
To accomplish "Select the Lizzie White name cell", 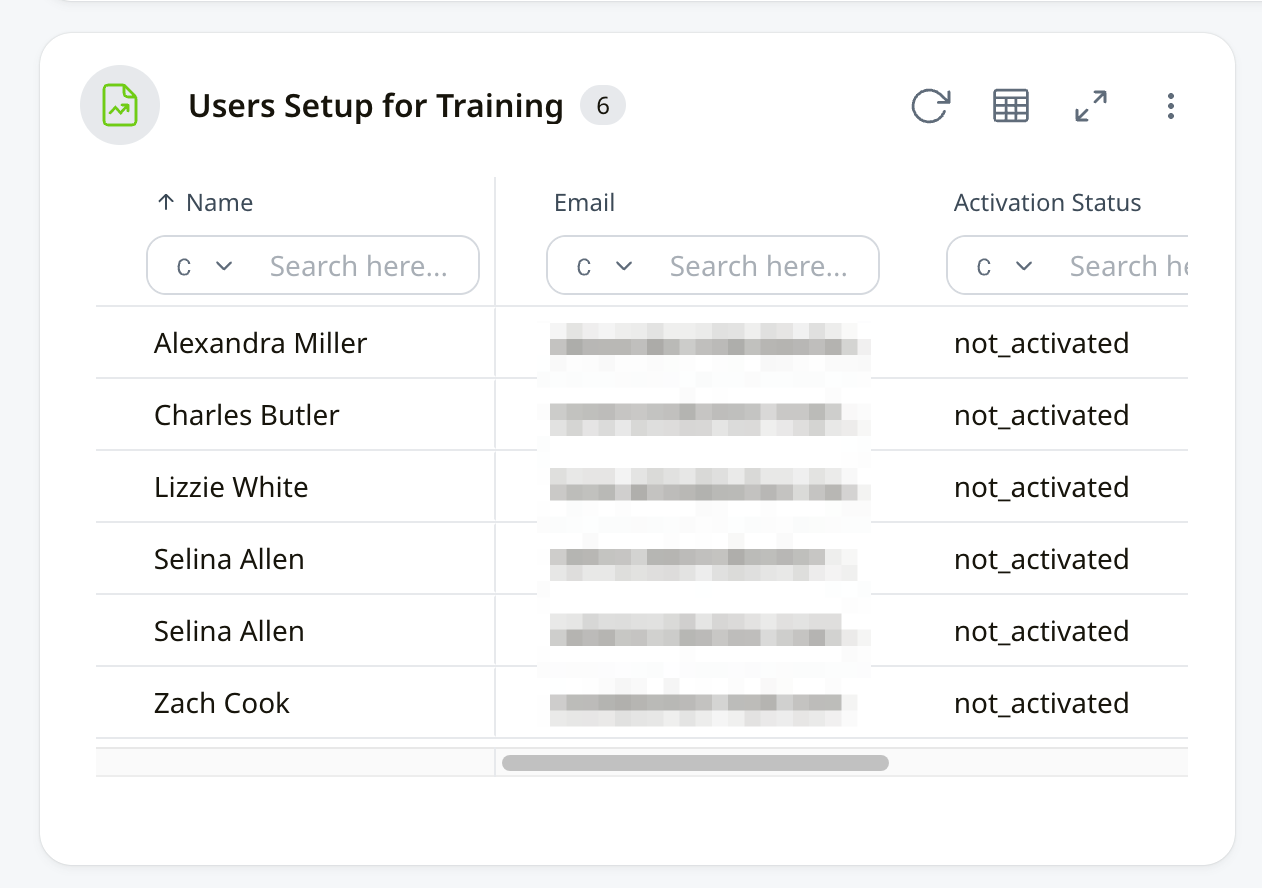I will 231,487.
